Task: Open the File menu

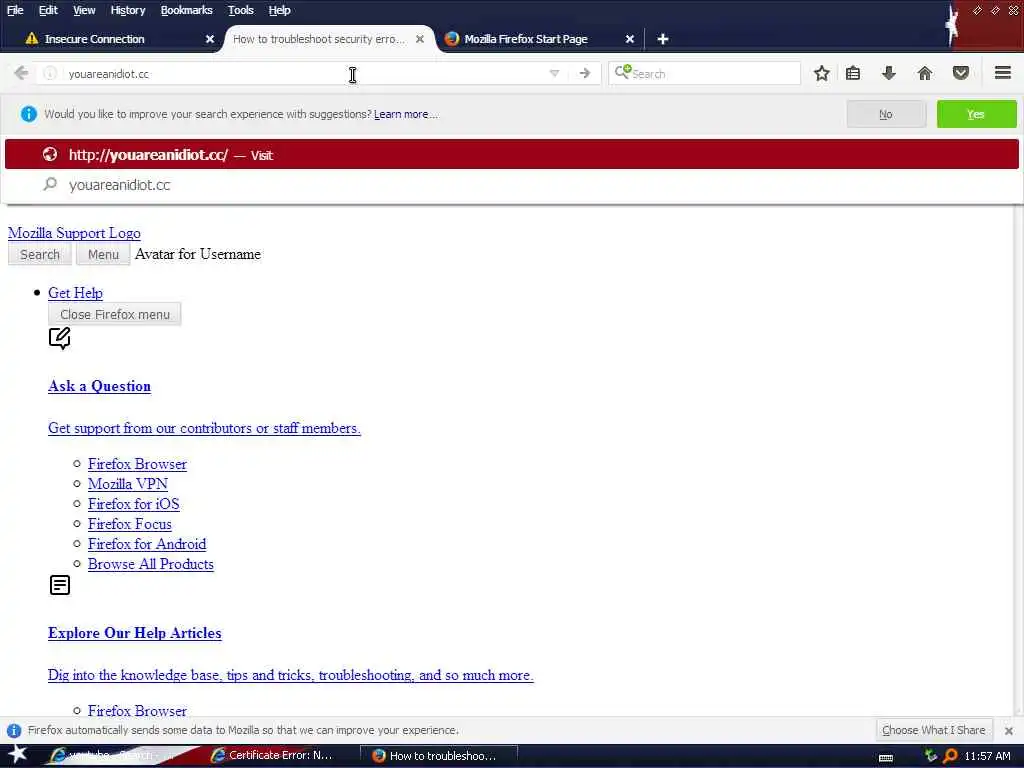Action: pyautogui.click(x=15, y=10)
